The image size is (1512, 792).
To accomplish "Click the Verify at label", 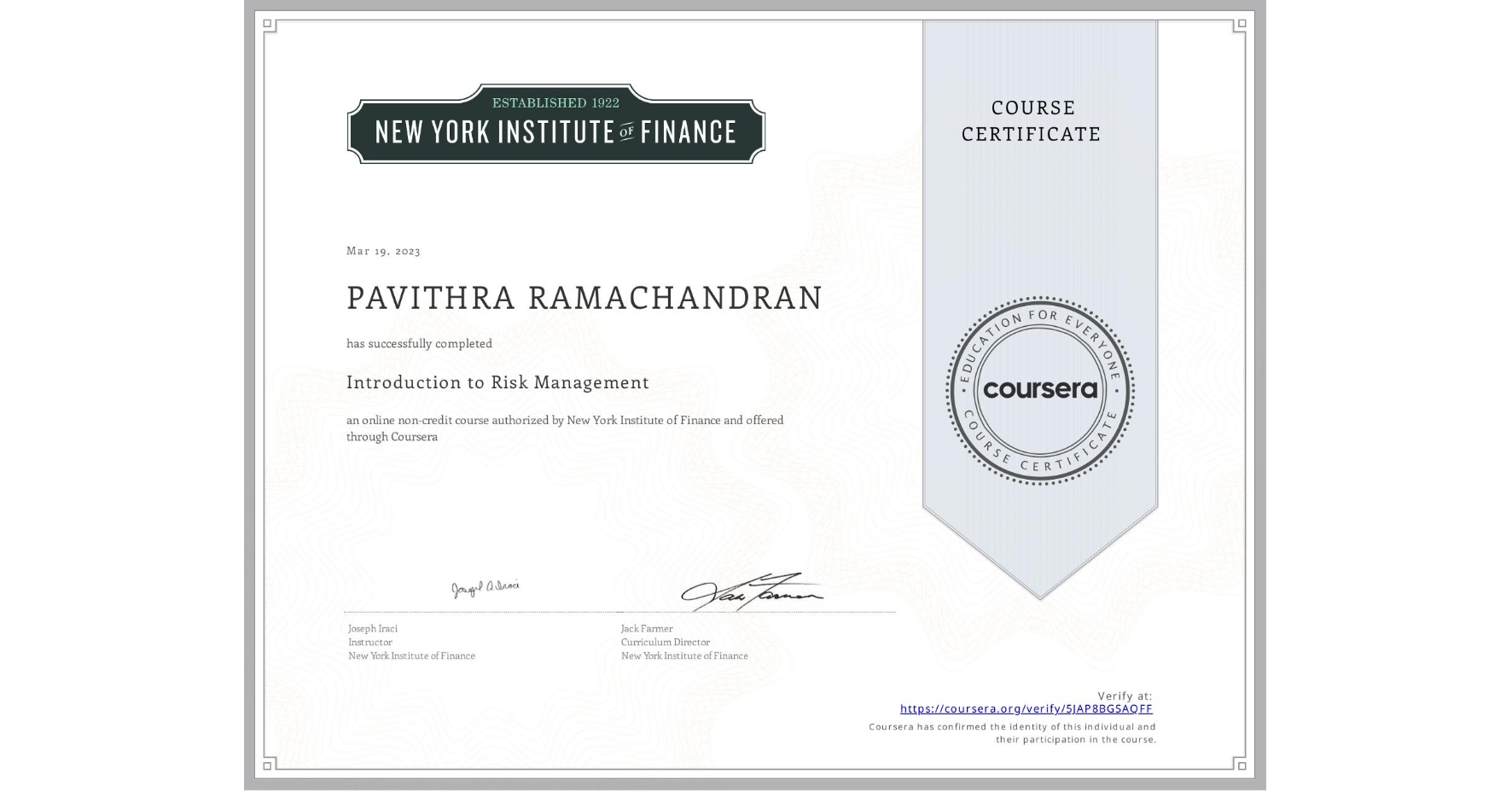I will pyautogui.click(x=1124, y=694).
